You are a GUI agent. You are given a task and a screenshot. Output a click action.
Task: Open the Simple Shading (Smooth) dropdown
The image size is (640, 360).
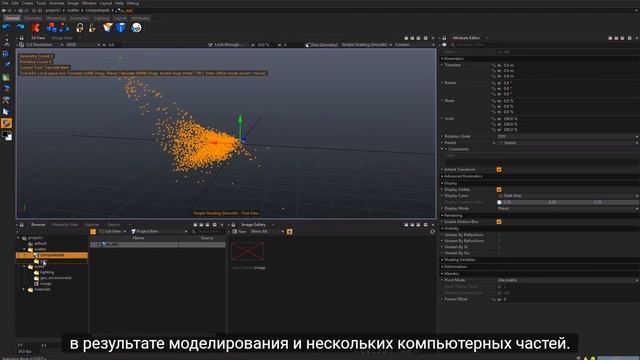(367, 45)
